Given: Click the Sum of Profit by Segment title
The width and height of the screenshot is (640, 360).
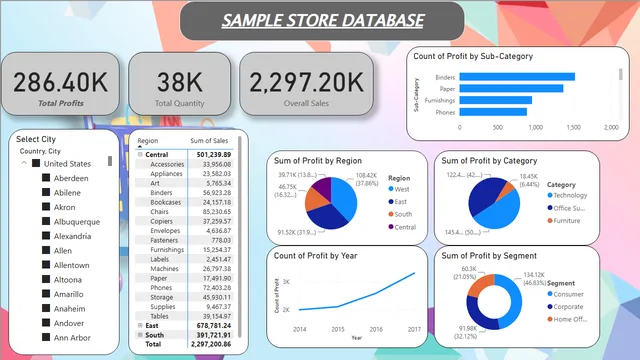Looking at the screenshot, I should pos(489,256).
